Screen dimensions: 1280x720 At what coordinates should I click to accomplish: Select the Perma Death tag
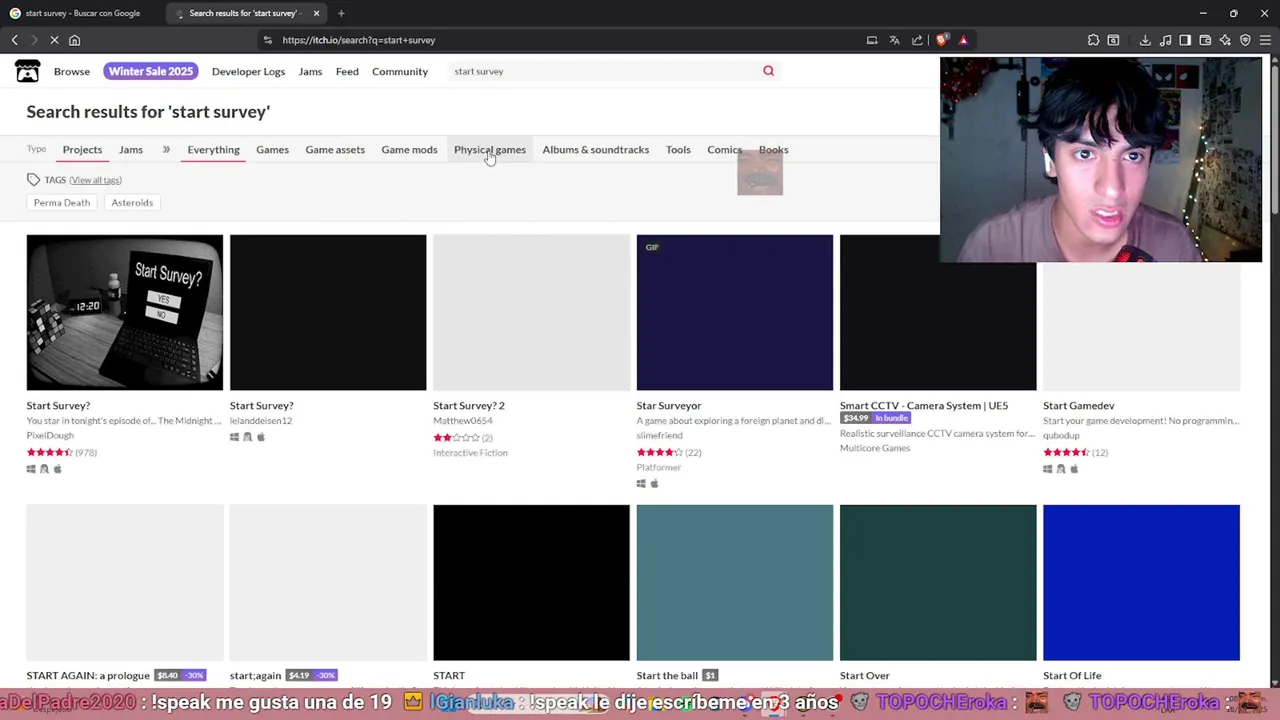click(x=62, y=202)
